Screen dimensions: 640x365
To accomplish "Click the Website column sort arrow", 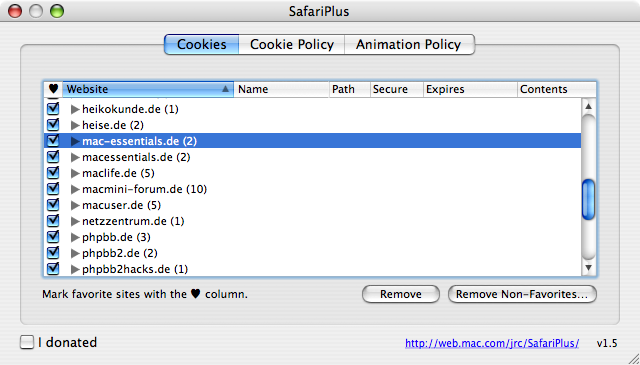I will pyautogui.click(x=225, y=89).
